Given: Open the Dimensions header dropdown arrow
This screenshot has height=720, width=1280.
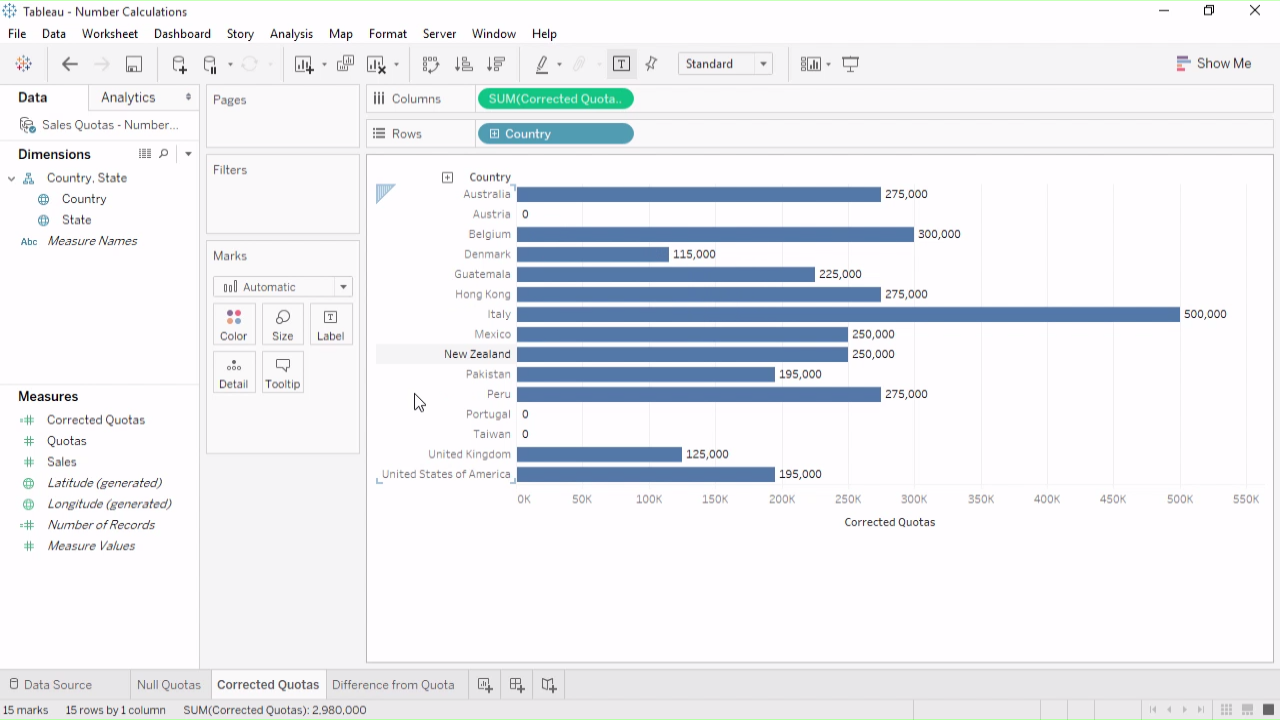Looking at the screenshot, I should [188, 154].
